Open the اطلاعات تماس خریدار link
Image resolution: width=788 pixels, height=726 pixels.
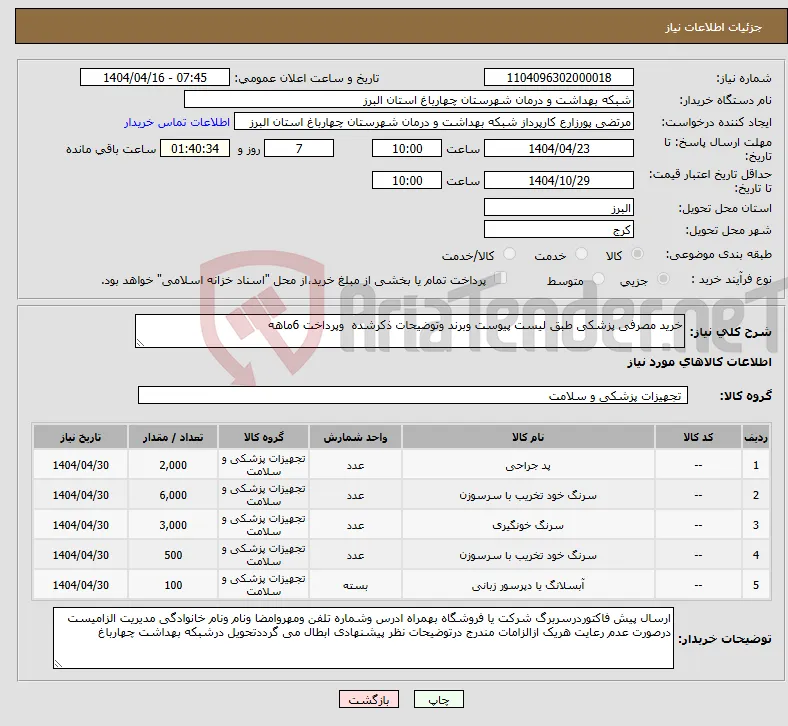click(x=177, y=122)
